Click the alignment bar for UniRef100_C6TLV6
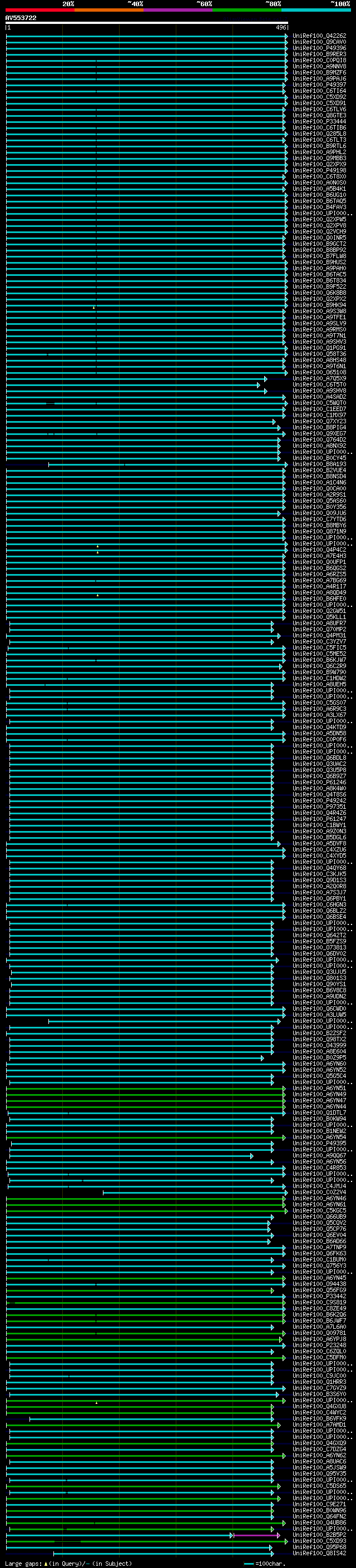 (x=145, y=110)
